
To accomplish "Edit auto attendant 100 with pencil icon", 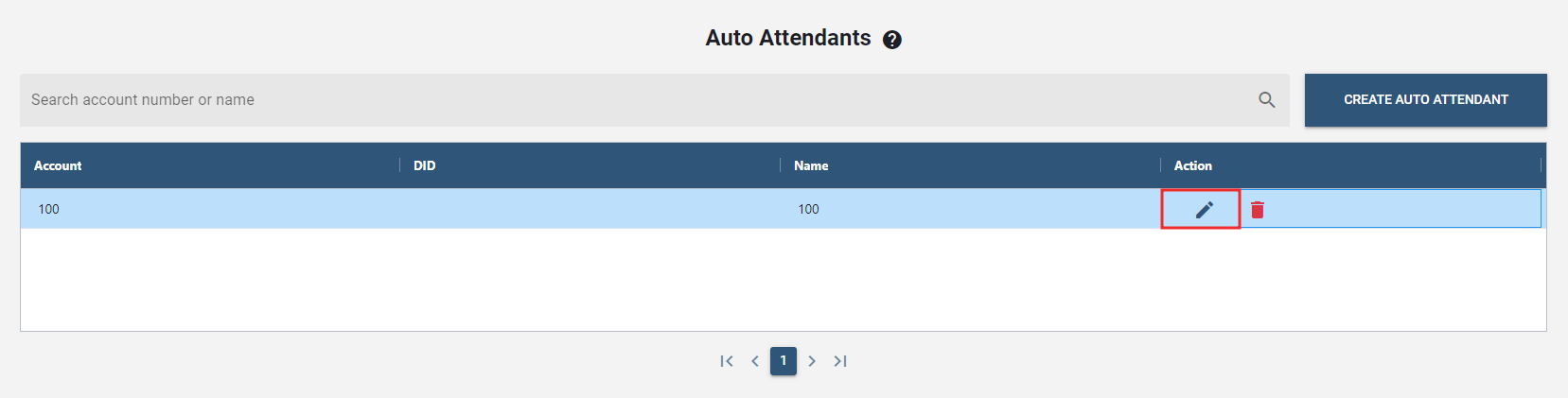I will [1204, 210].
